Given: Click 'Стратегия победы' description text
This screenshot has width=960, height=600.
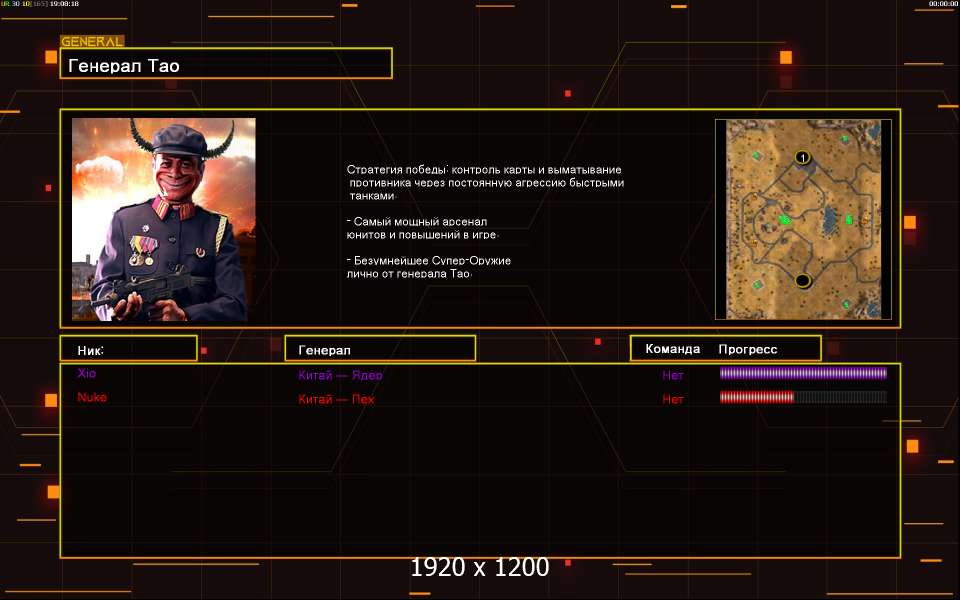Looking at the screenshot, I should pos(486,182).
